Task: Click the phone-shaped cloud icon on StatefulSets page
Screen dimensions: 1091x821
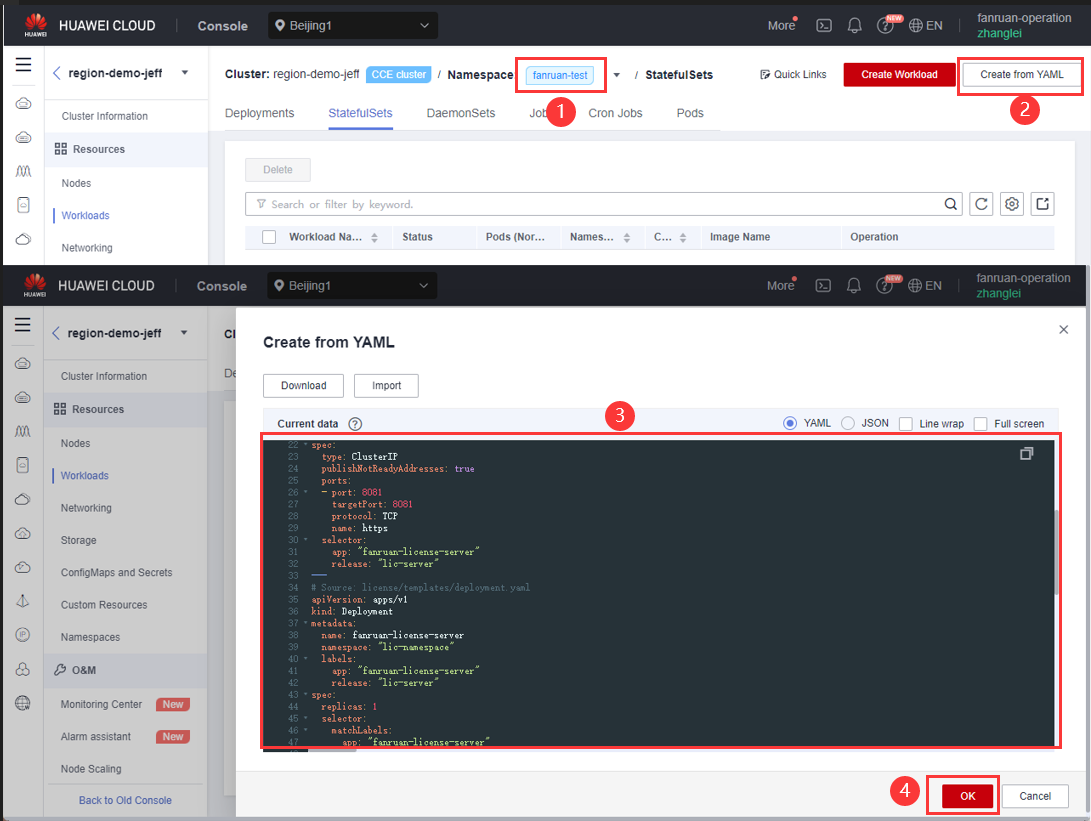Action: tap(24, 205)
